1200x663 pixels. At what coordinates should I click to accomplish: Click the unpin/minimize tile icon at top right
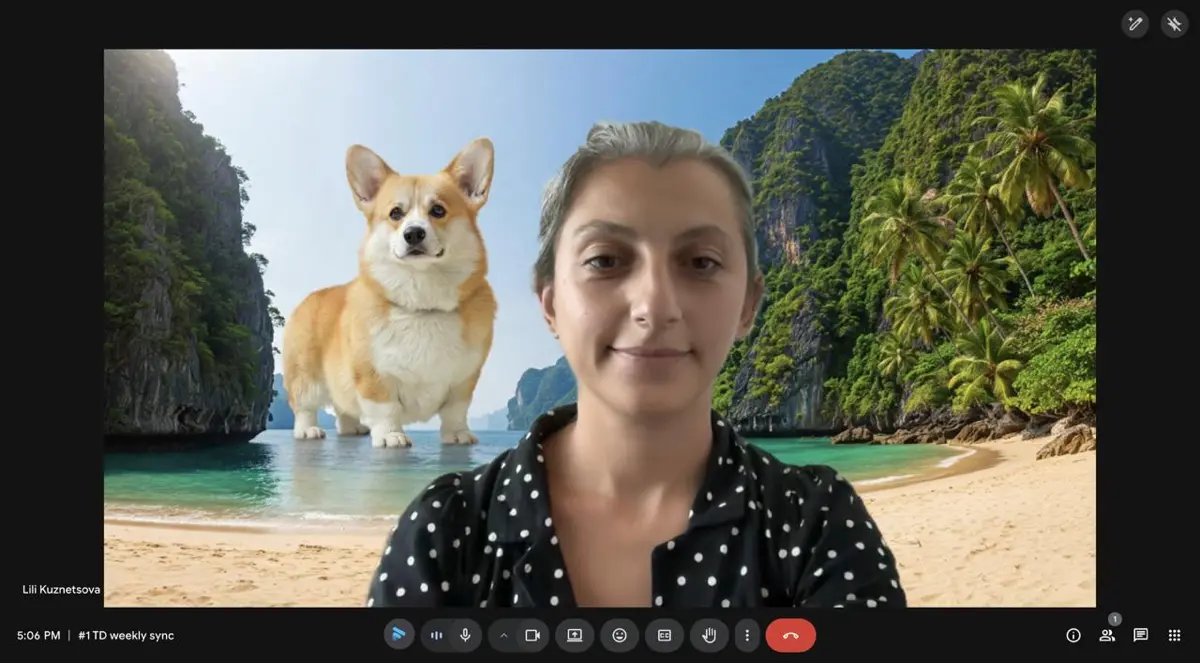(x=1174, y=24)
